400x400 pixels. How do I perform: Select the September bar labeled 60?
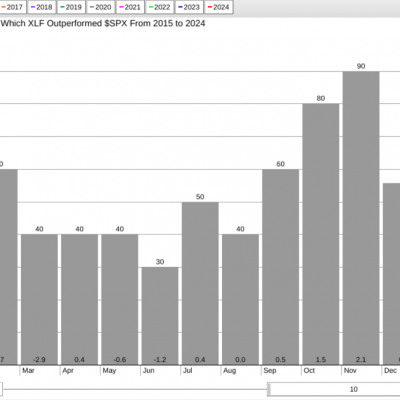pyautogui.click(x=280, y=267)
